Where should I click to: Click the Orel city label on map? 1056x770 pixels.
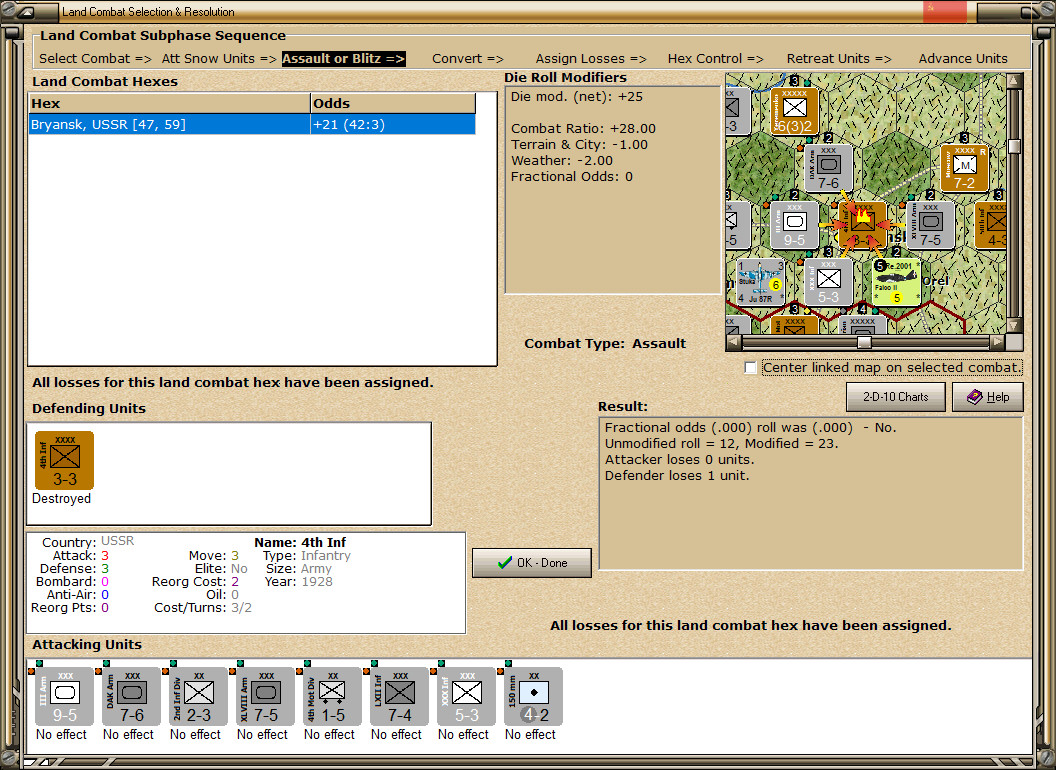[935, 281]
